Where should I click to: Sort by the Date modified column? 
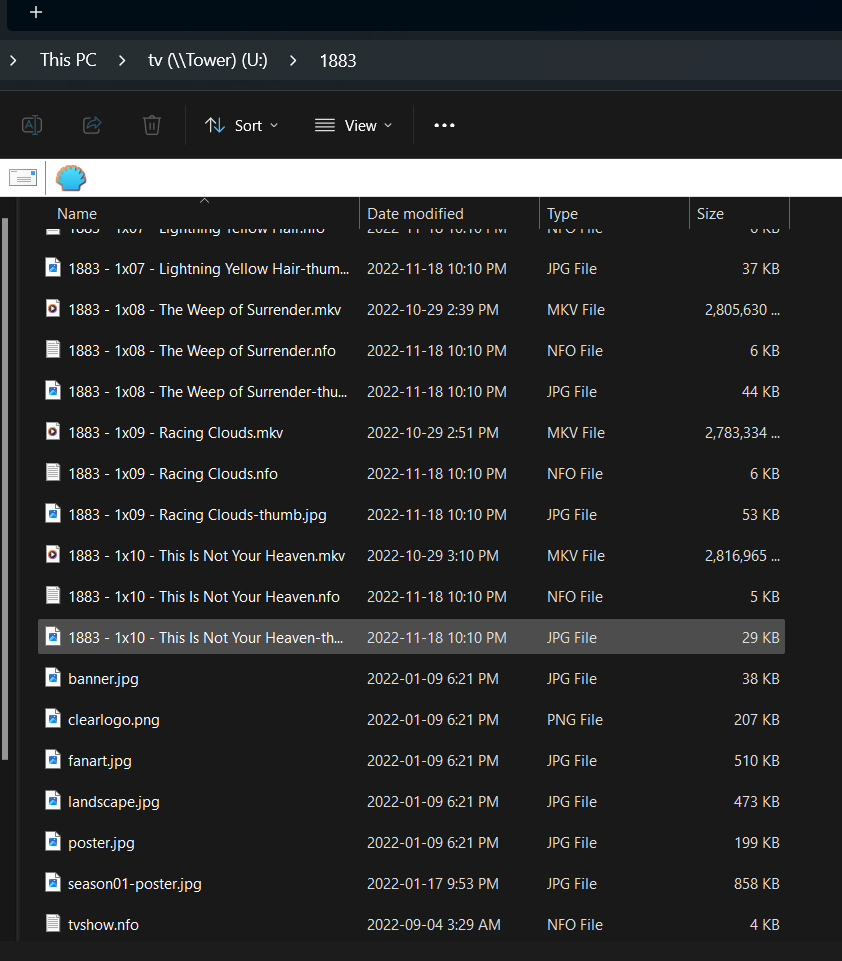(415, 213)
